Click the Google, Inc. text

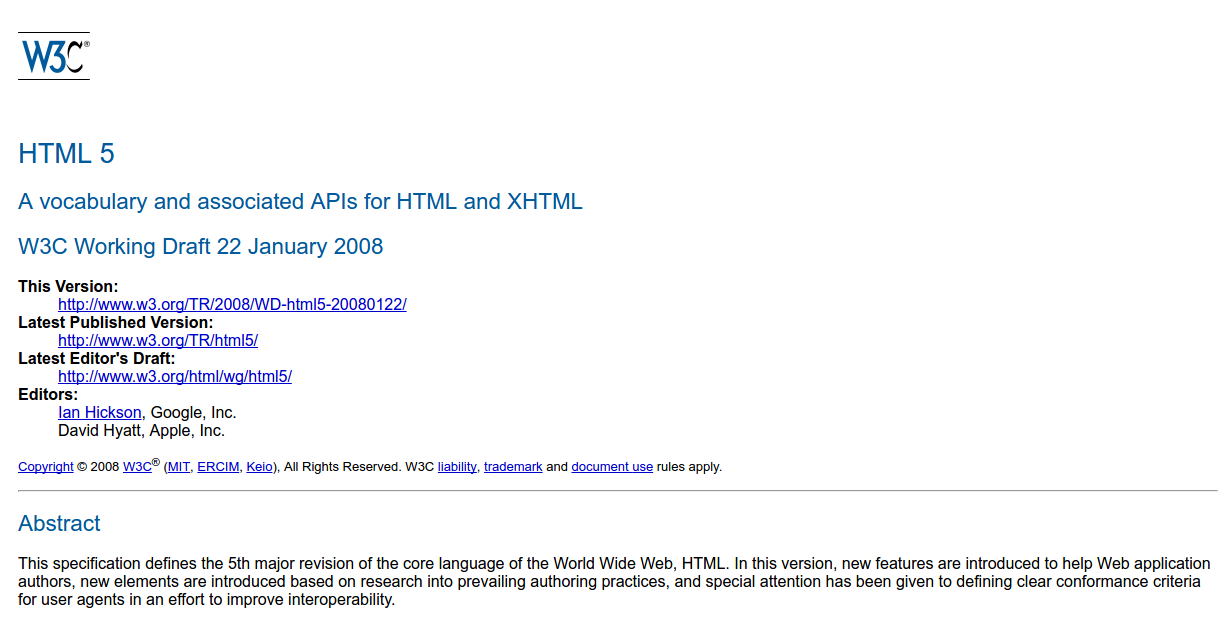point(194,412)
